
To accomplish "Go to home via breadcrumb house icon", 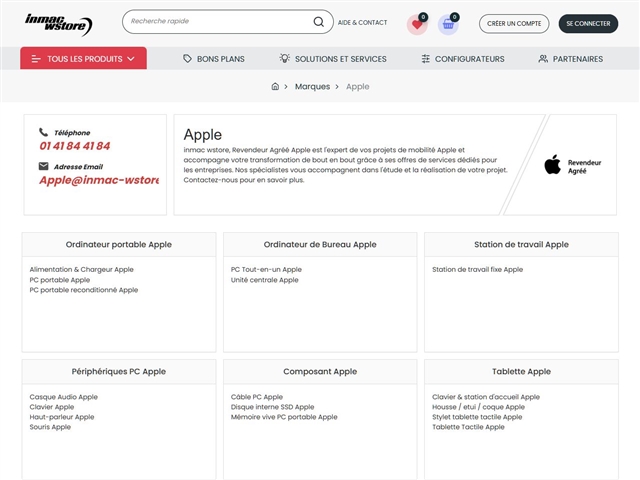I will (x=275, y=86).
